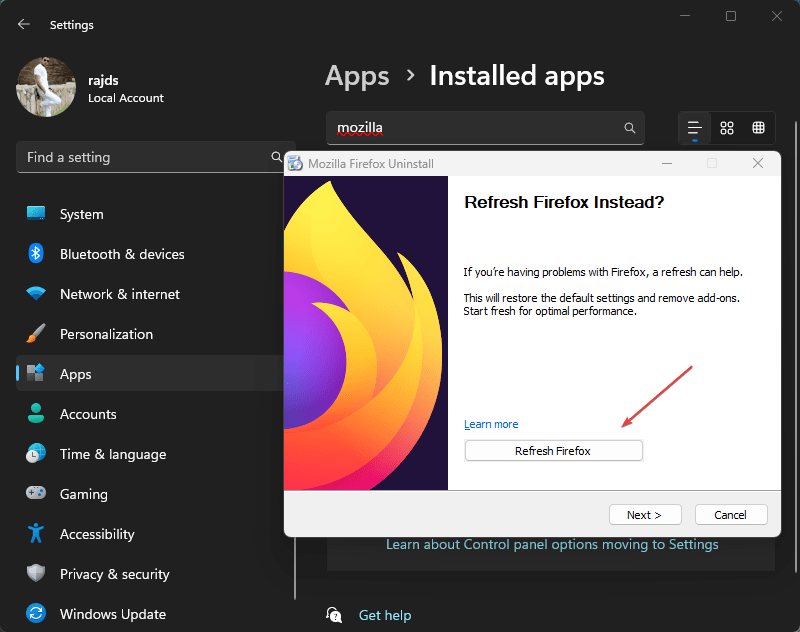
Task: Click the Apps breadcrumb link
Action: coord(357,76)
